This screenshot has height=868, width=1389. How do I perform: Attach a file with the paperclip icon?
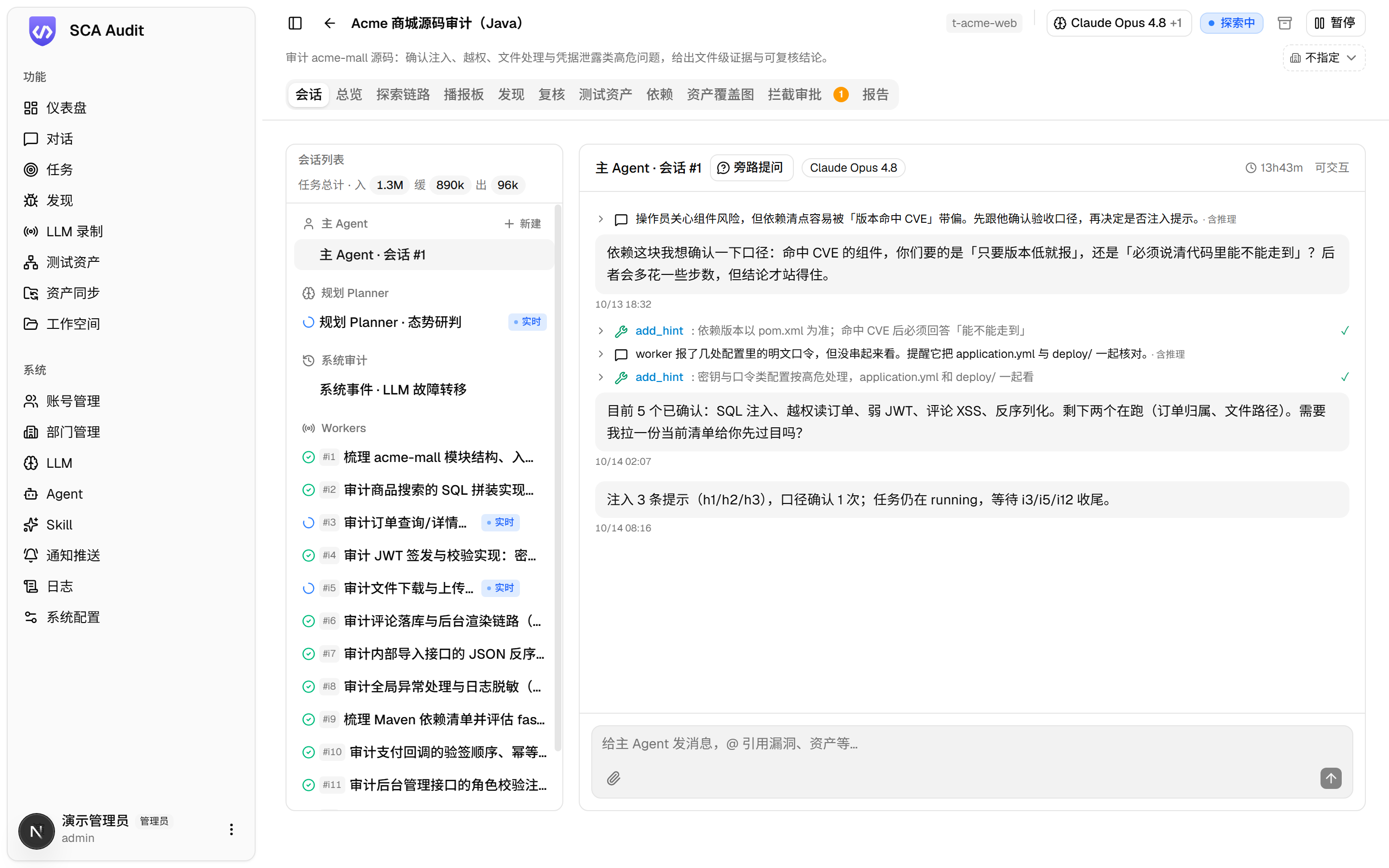coord(613,778)
